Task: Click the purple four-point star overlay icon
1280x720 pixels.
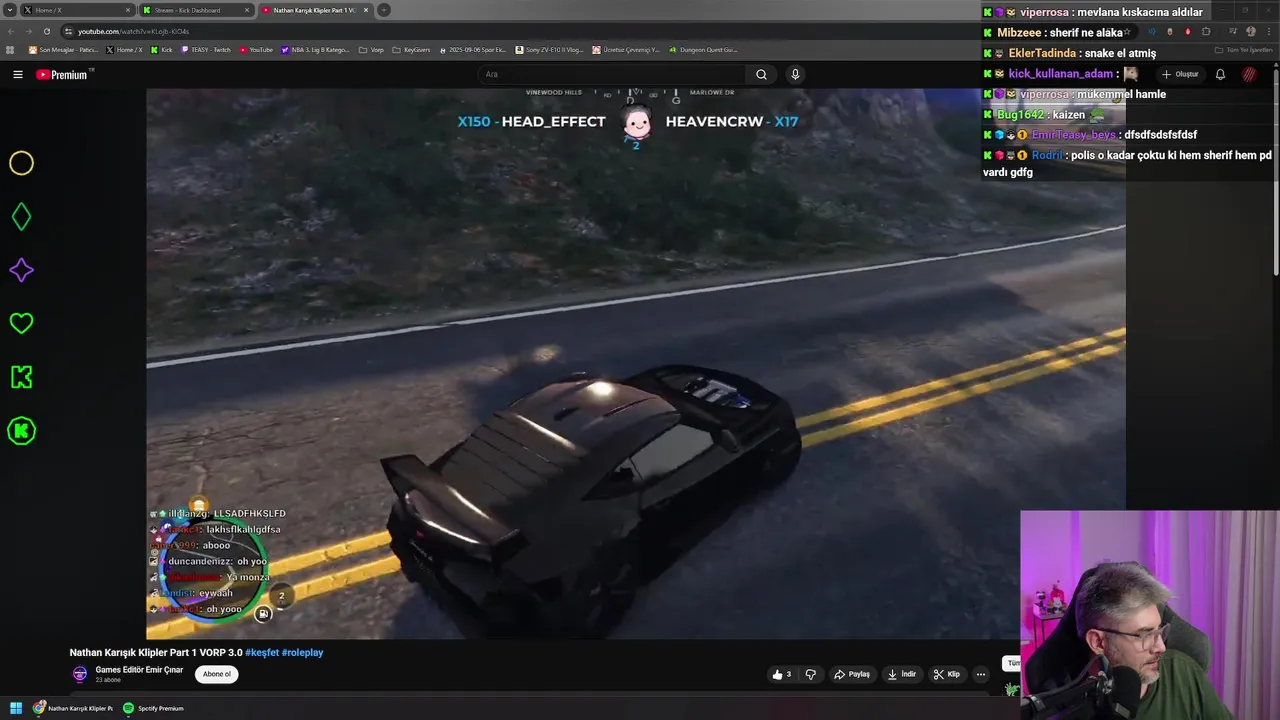Action: [x=21, y=270]
